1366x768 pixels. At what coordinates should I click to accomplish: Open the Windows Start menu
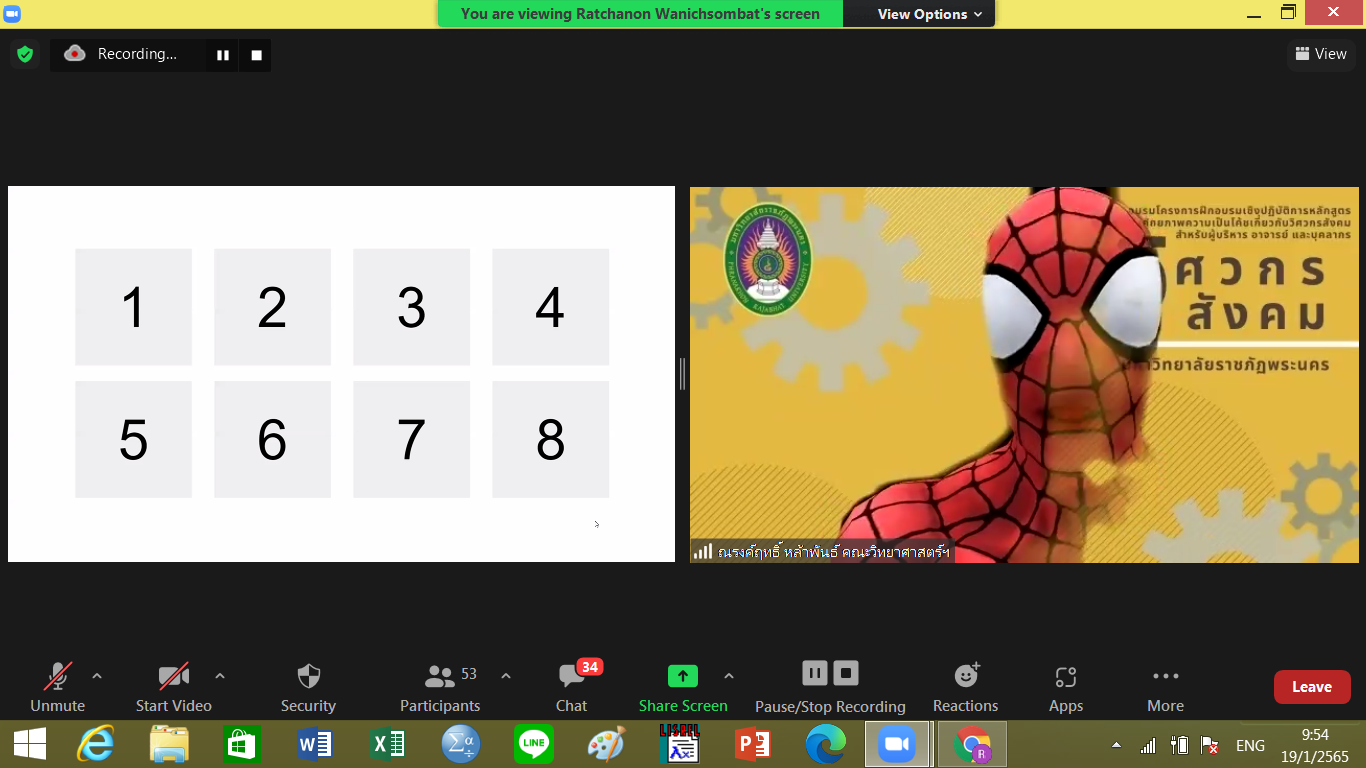[x=29, y=744]
